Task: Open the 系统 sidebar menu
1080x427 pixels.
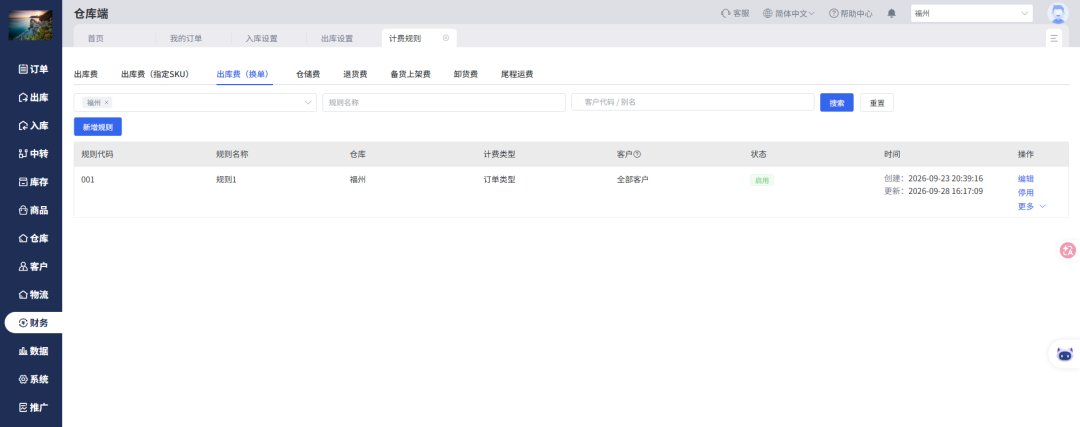Action: [33, 379]
